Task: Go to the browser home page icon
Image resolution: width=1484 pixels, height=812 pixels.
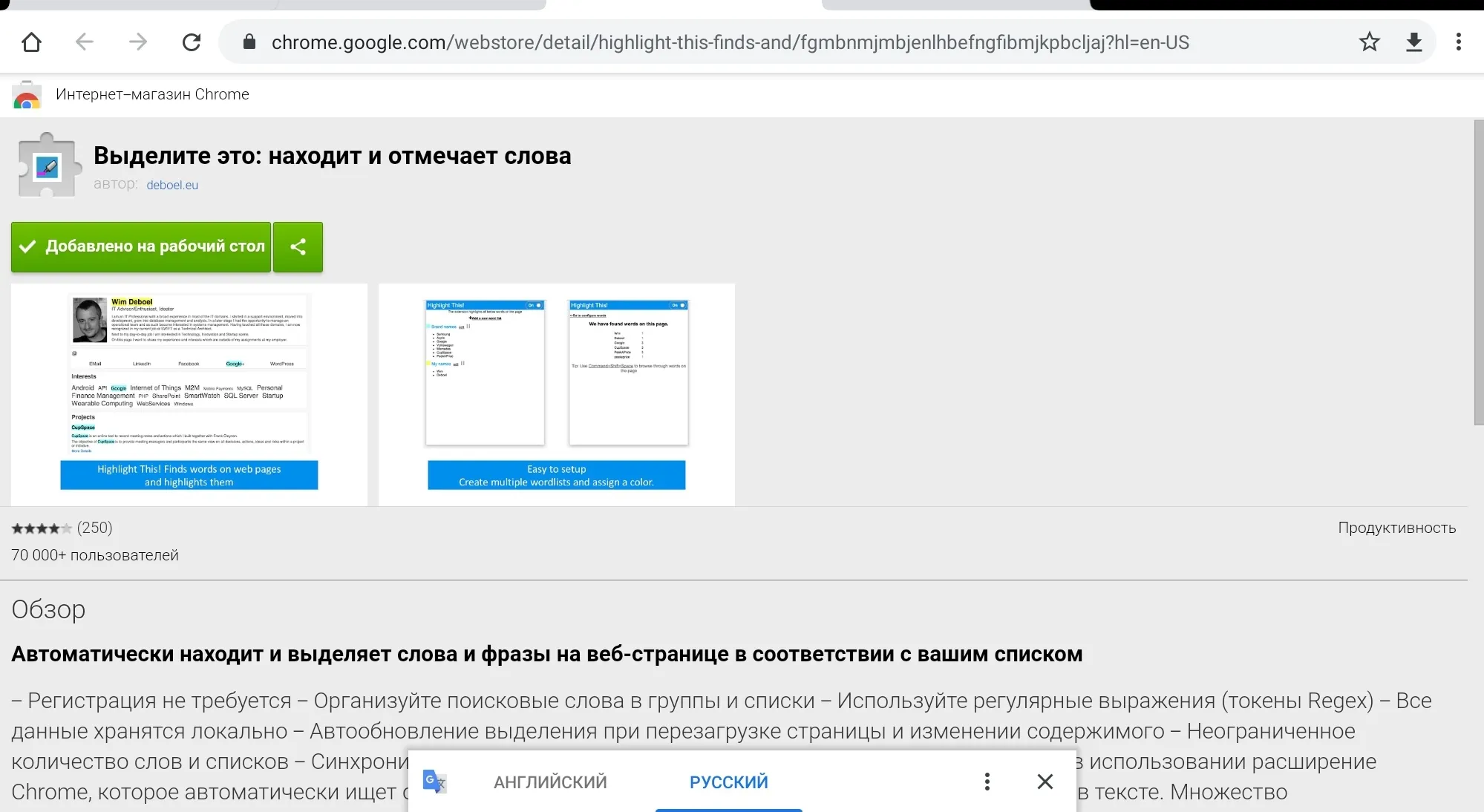Action: 31,42
